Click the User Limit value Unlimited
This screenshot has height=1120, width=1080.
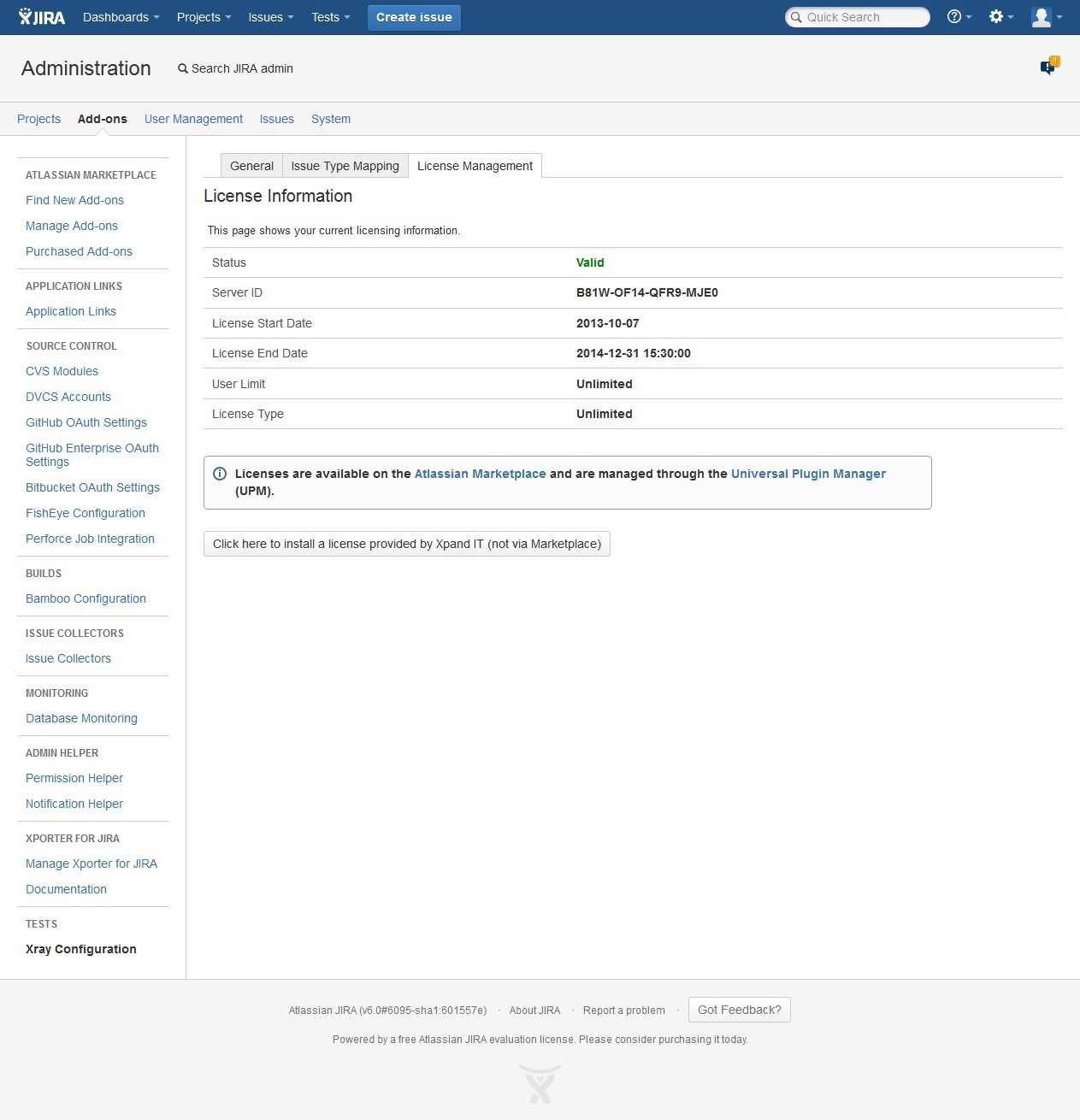[605, 384]
